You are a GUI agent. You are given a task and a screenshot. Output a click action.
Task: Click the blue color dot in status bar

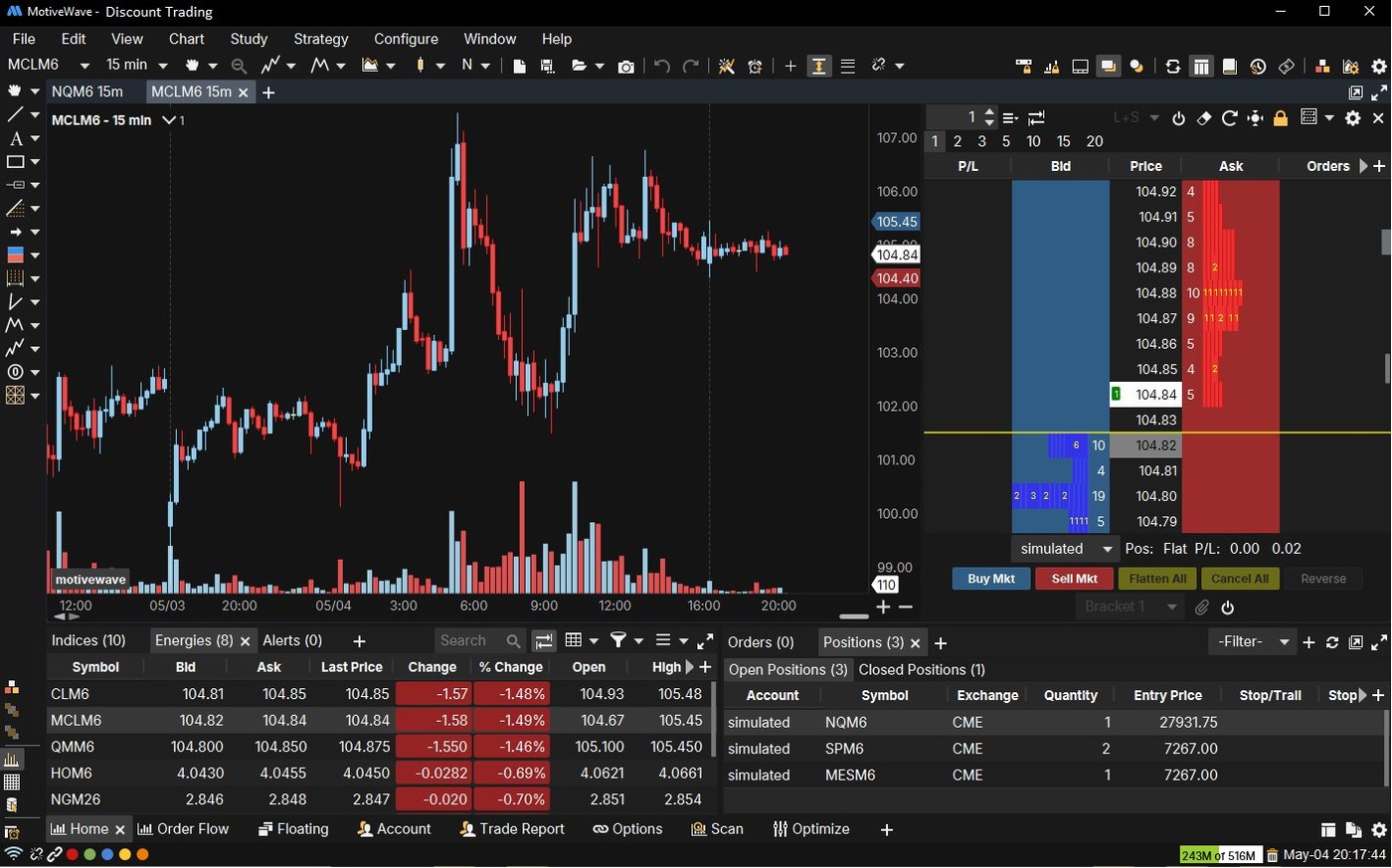point(107,854)
